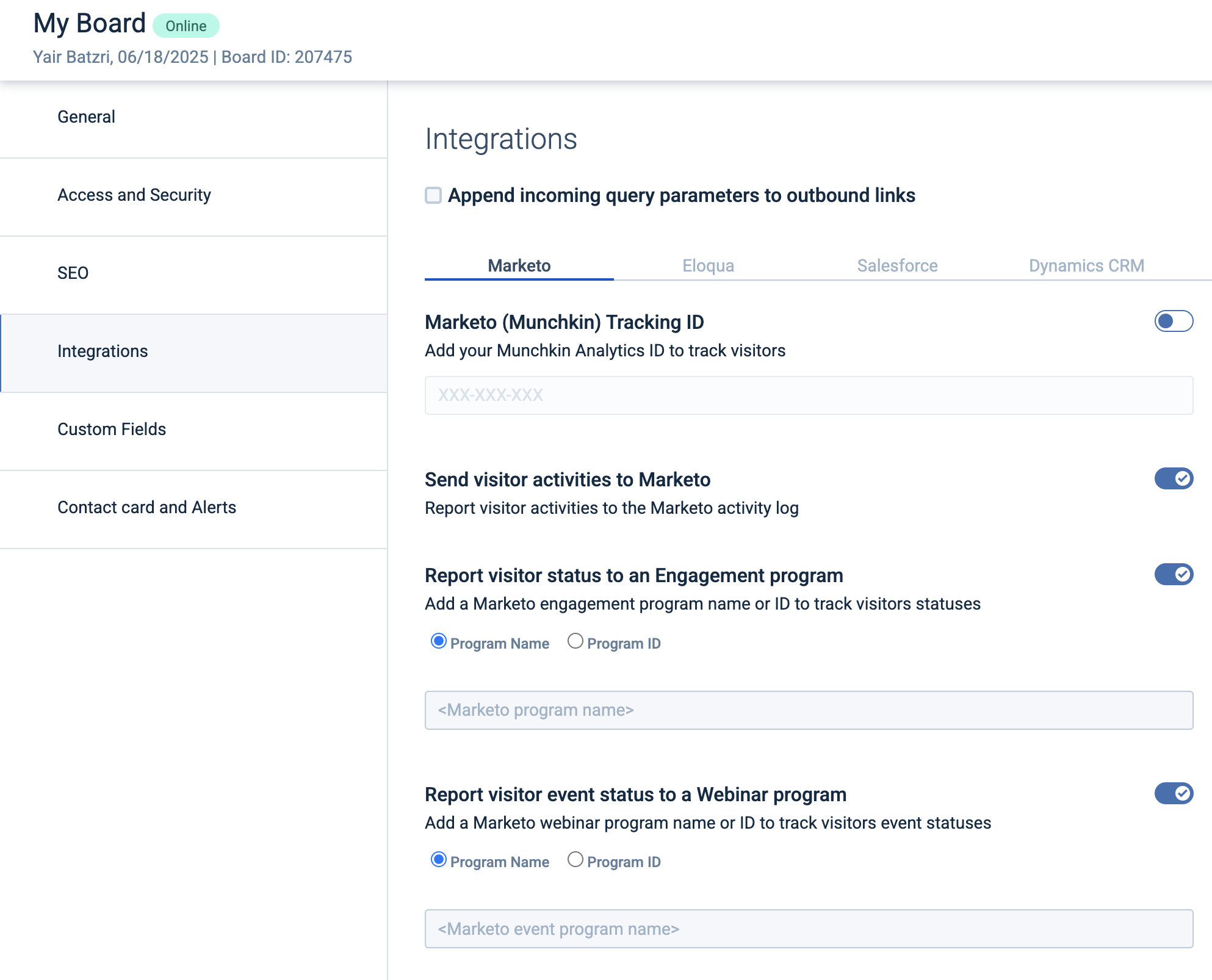Image resolution: width=1212 pixels, height=980 pixels.
Task: Open the Salesforce integration tab
Action: coord(897,265)
